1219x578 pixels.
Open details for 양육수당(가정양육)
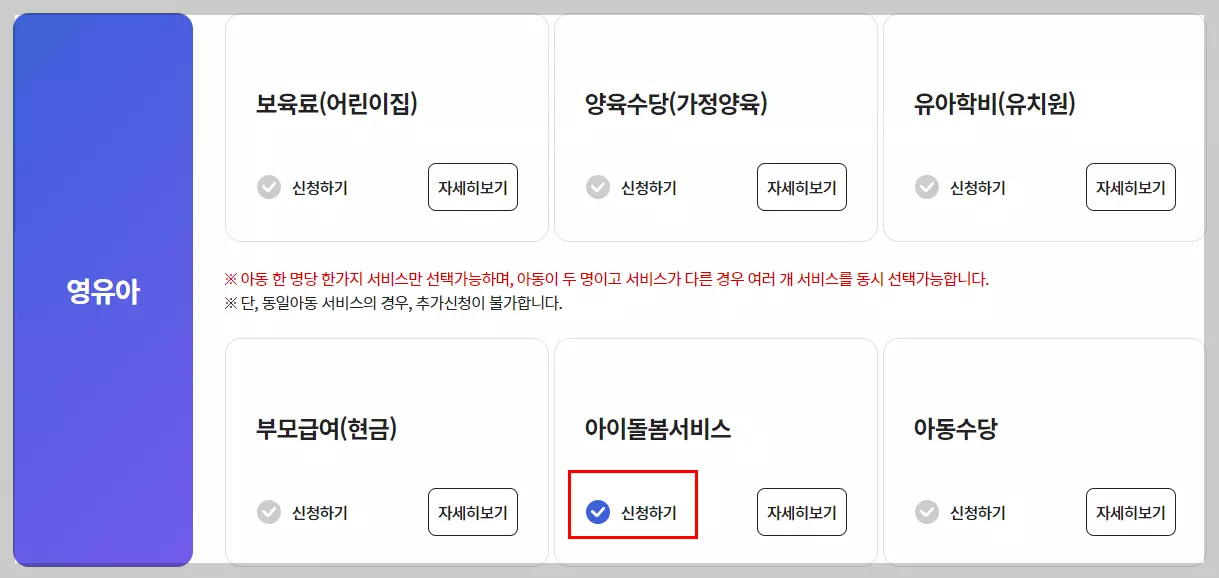(802, 187)
